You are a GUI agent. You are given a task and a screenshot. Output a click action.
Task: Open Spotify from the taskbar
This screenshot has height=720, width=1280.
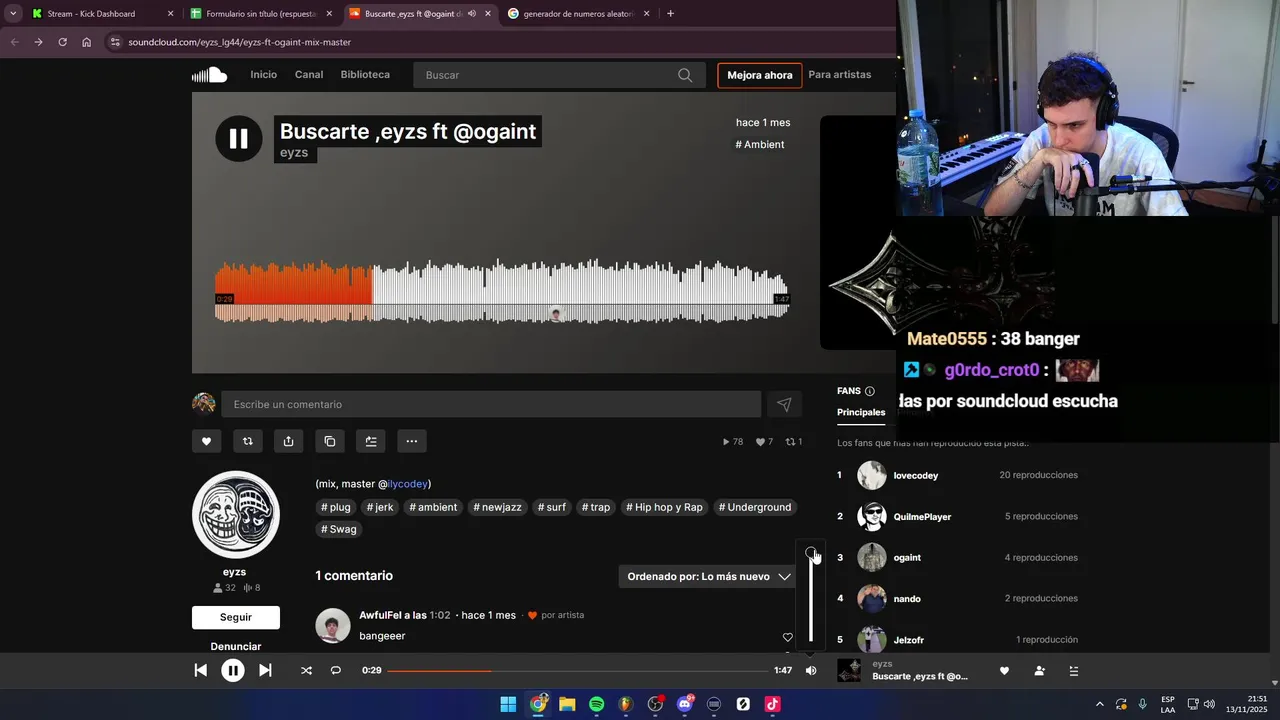pos(596,704)
